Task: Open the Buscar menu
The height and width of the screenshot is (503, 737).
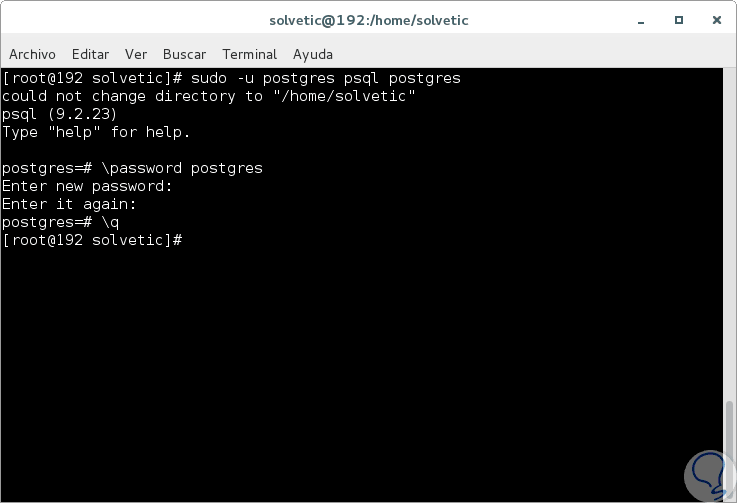Action: tap(184, 54)
